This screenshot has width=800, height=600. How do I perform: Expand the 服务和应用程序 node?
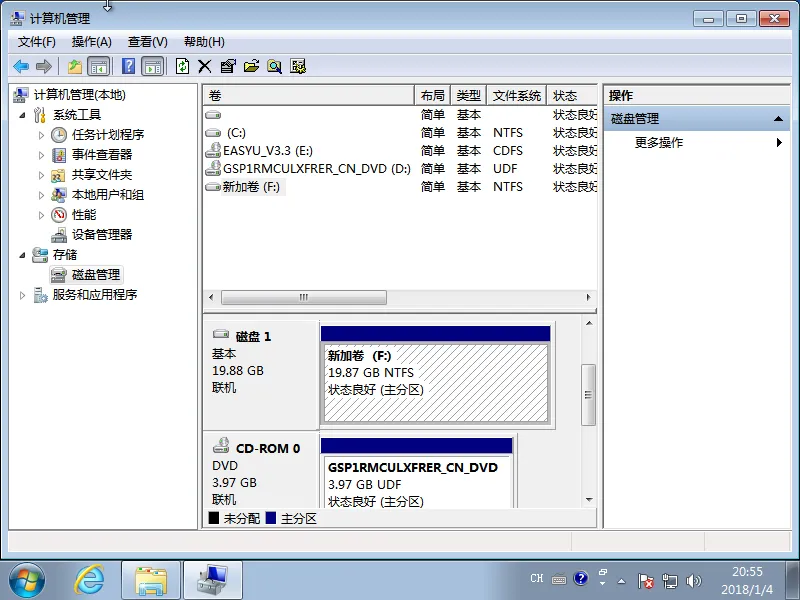tap(22, 295)
